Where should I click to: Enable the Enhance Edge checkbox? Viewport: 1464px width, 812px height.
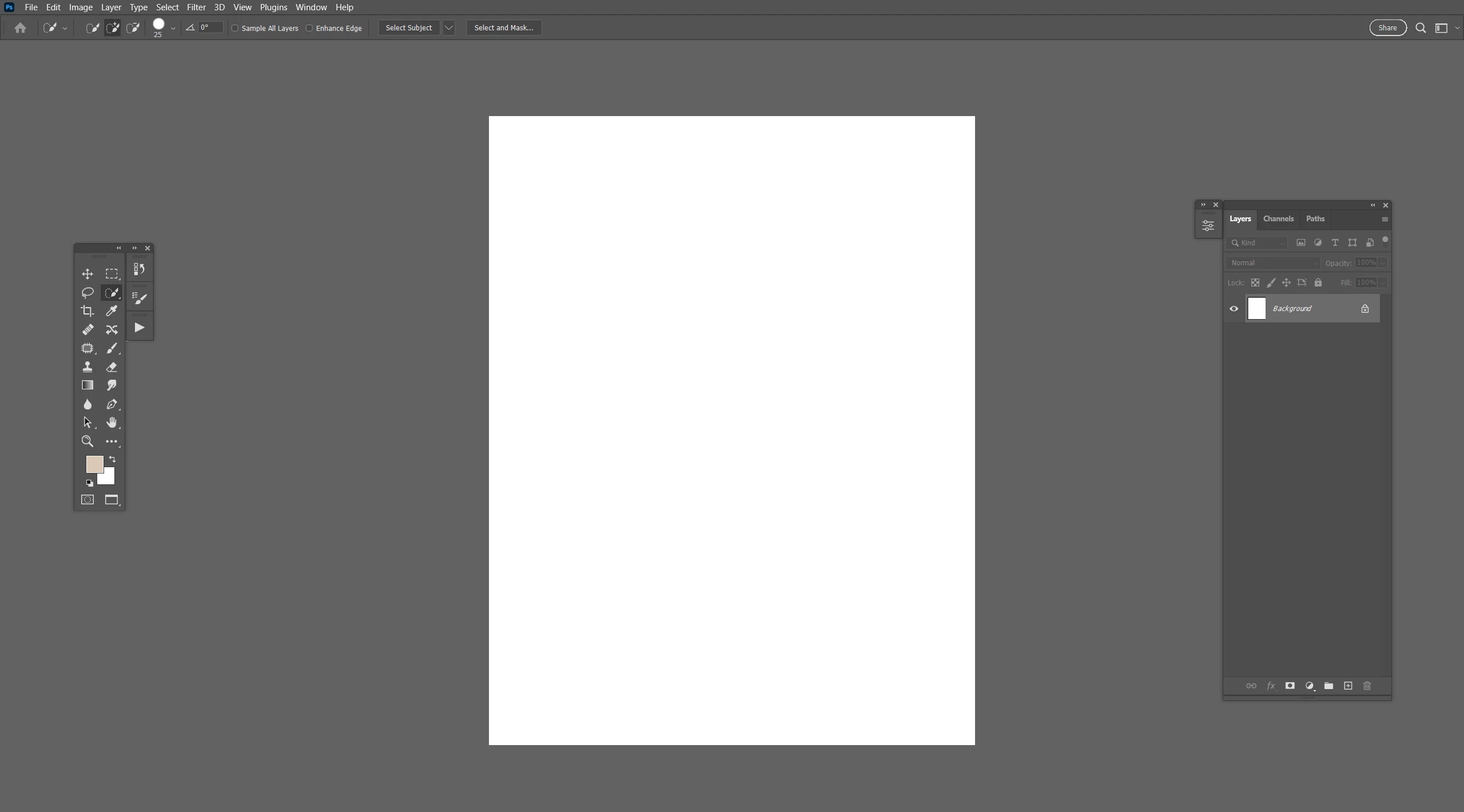[309, 28]
